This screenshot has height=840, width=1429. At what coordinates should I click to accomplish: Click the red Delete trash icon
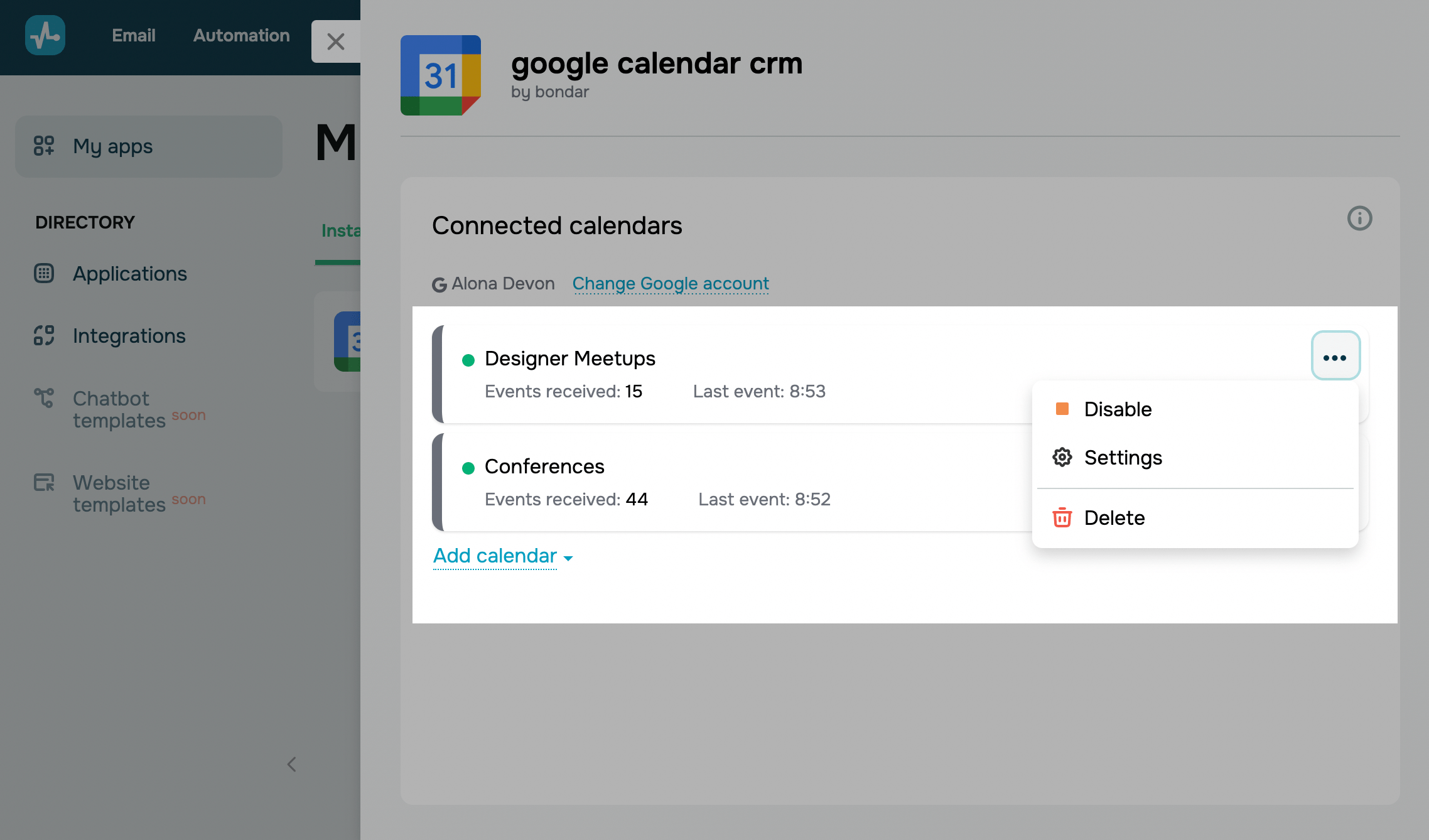[1062, 517]
